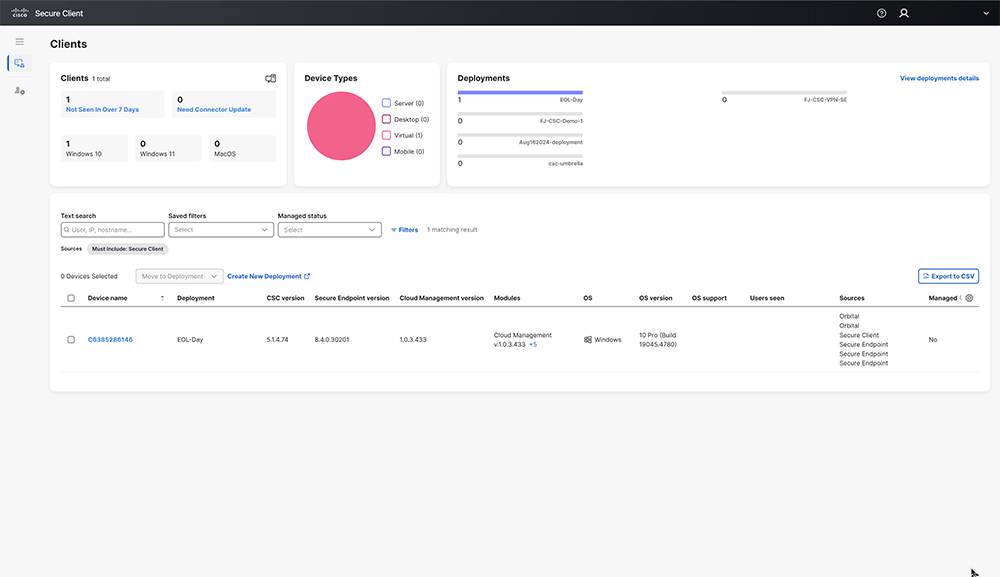The height and width of the screenshot is (577, 1000).
Task: Click the 1.0.3.433 cloud version cell
Action: (x=413, y=340)
